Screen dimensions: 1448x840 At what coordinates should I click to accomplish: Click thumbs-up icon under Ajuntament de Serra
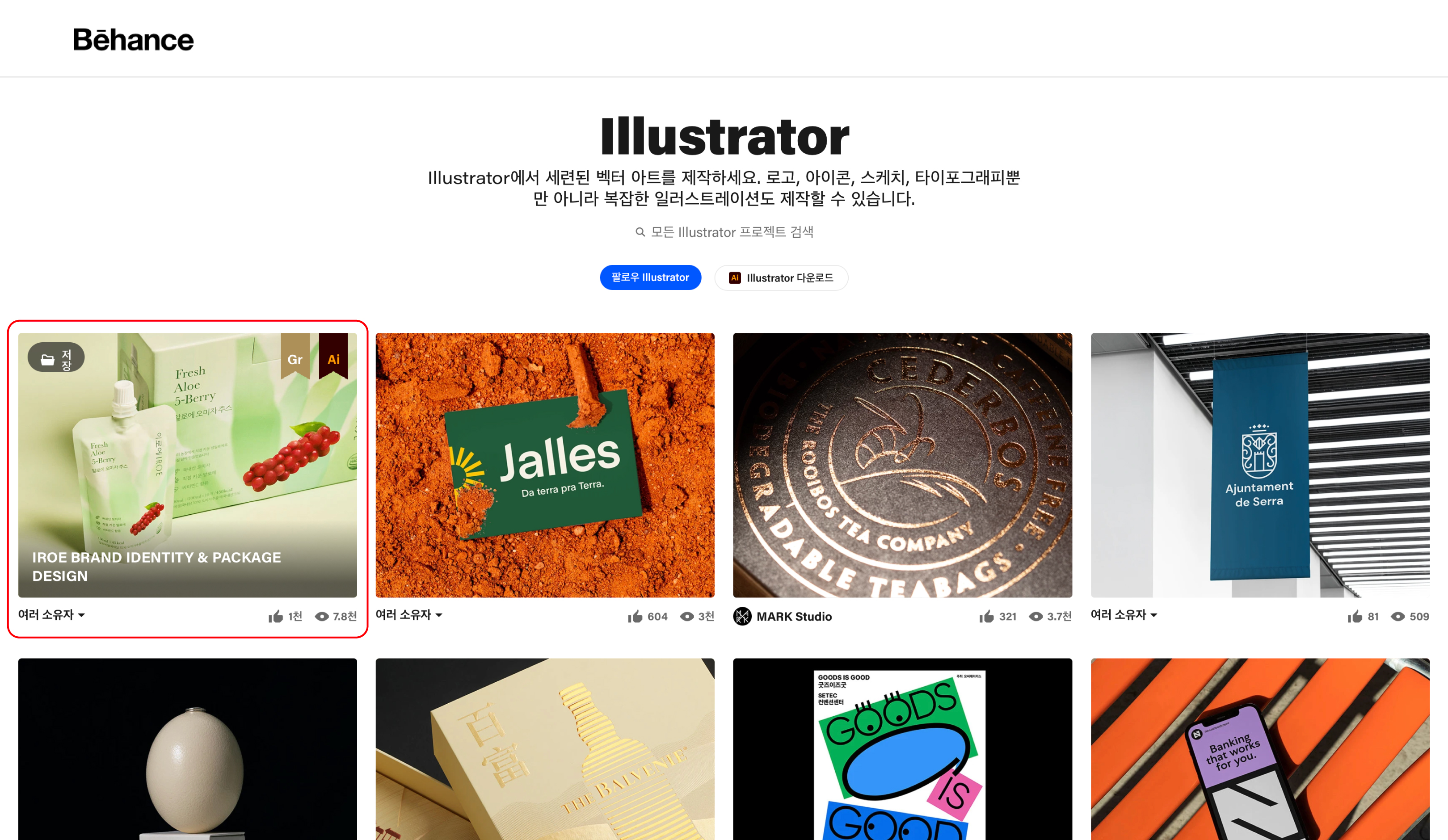click(x=1355, y=617)
